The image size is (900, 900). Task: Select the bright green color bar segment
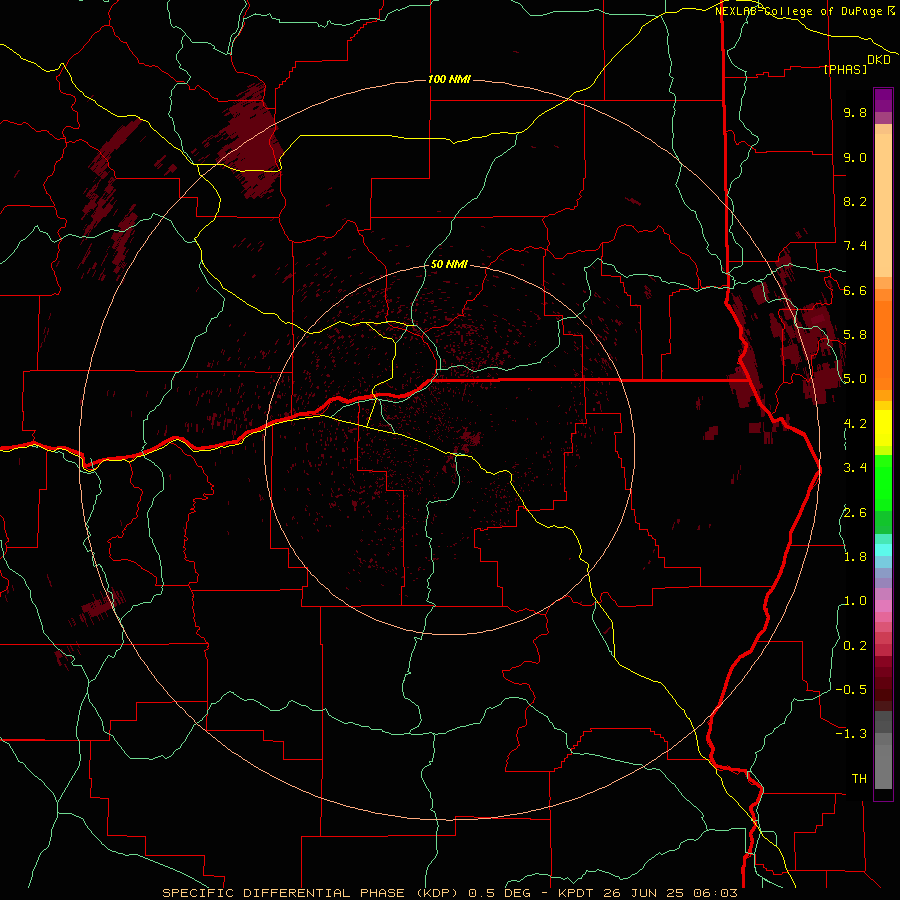pyautogui.click(x=883, y=482)
